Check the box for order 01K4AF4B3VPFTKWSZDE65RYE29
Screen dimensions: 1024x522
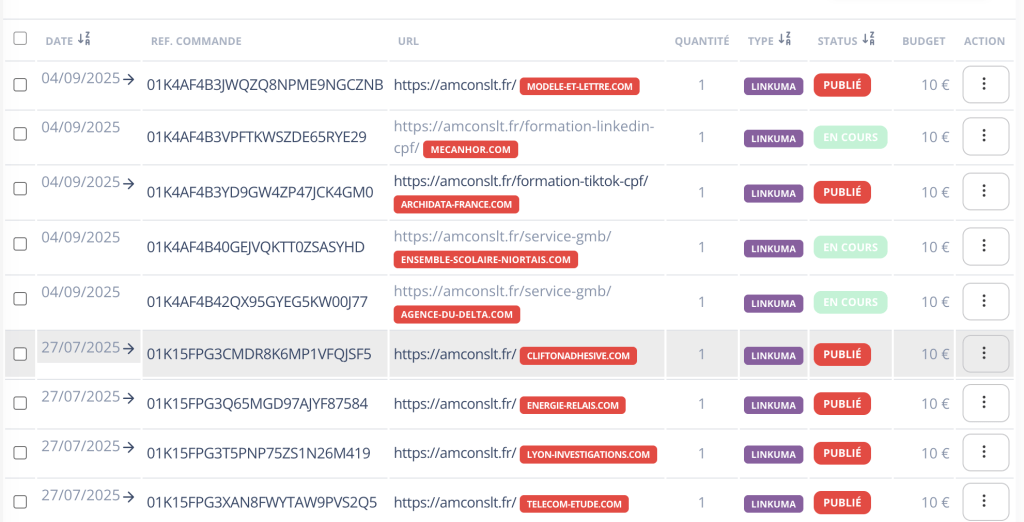click(20, 138)
